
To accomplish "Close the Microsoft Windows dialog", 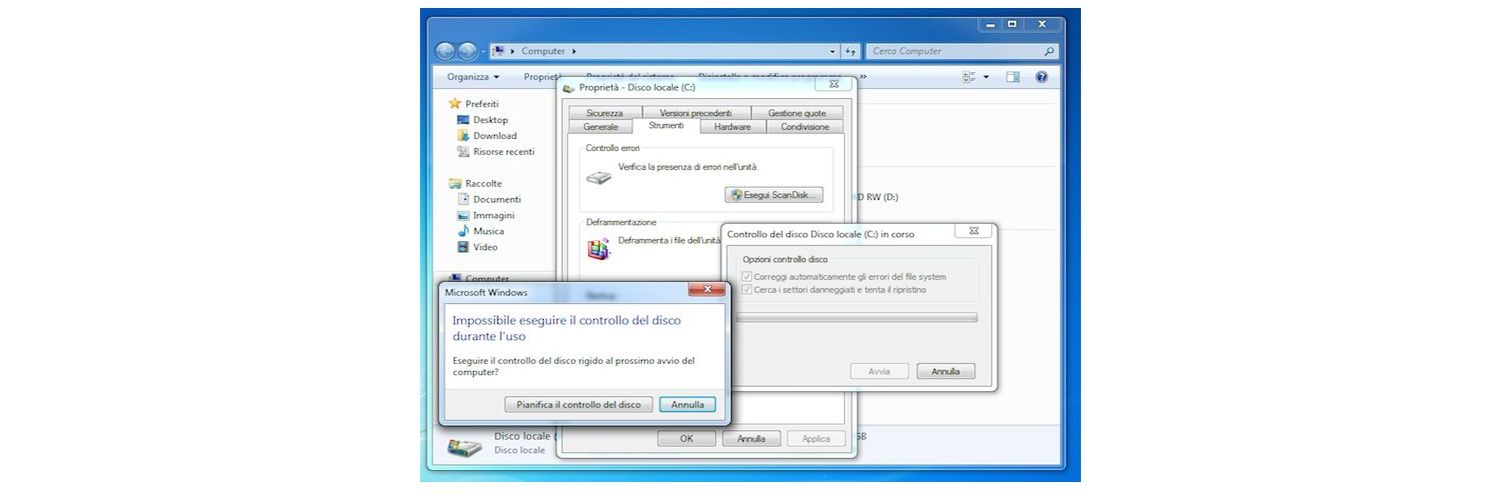I will [x=707, y=290].
